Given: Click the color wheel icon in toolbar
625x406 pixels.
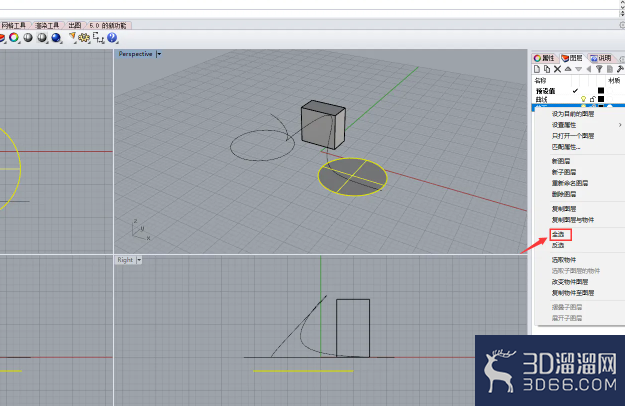Looking at the screenshot, I should coord(14,38).
